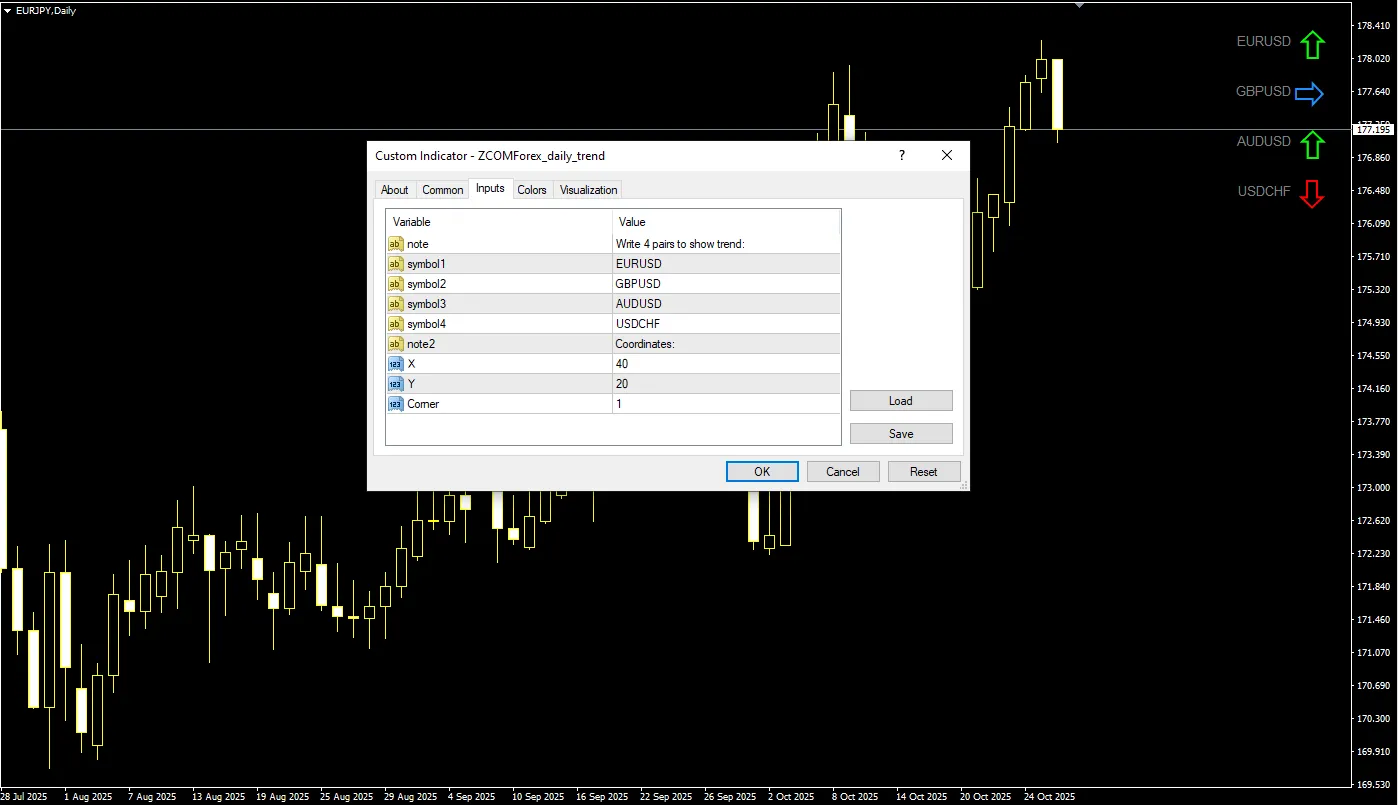Open the Visualization tab
This screenshot has height=805, width=1399.
point(588,190)
